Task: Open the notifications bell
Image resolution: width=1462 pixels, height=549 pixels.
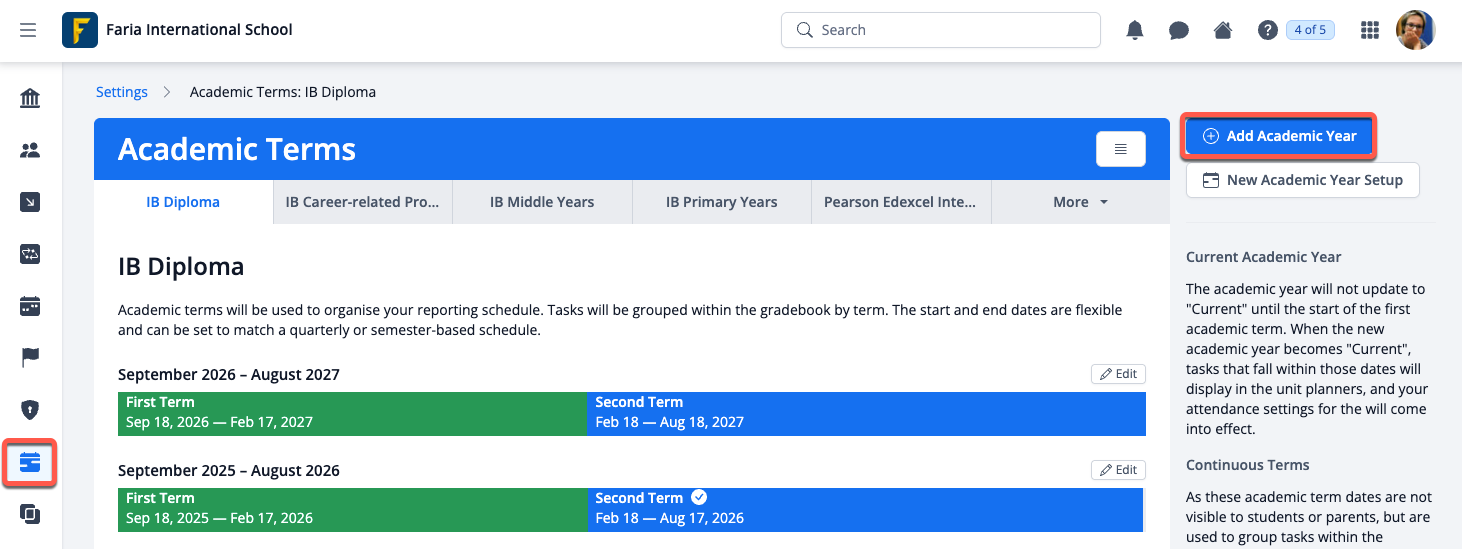Action: point(1135,30)
